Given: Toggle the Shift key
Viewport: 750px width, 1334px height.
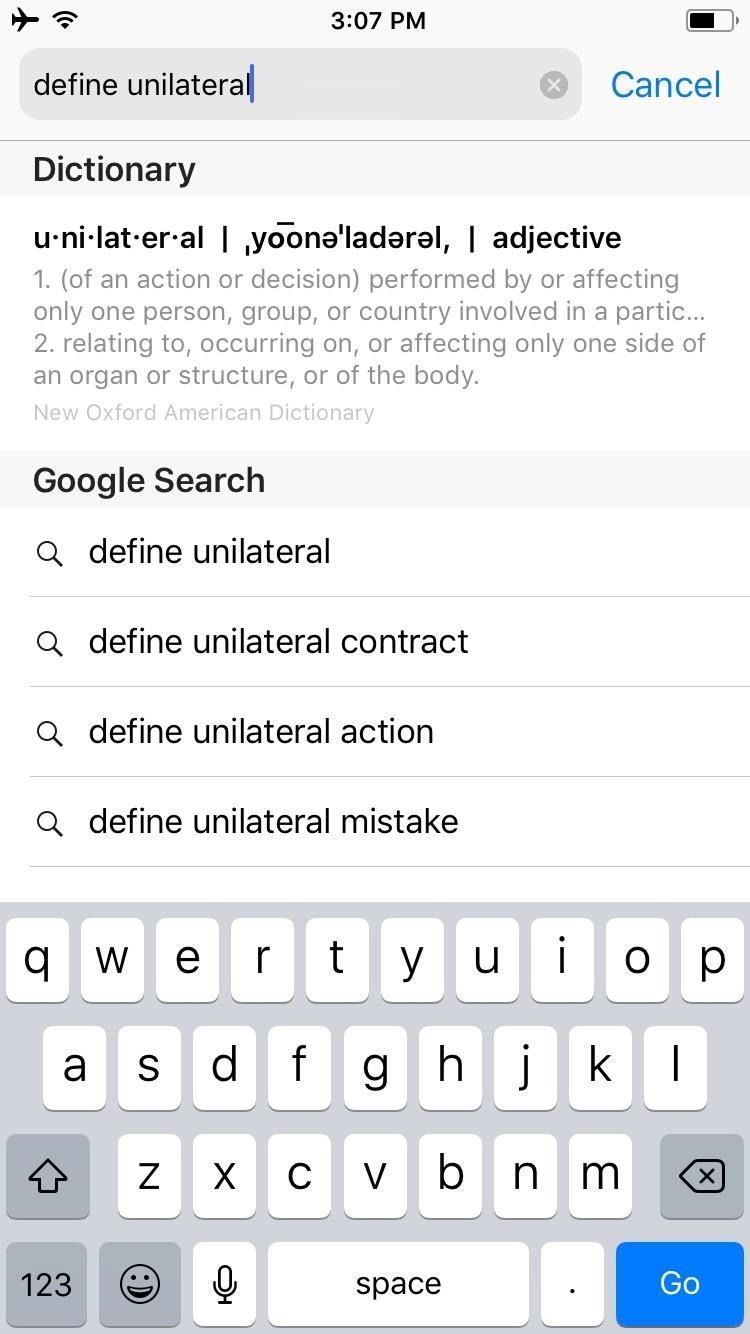Looking at the screenshot, I should [x=47, y=1177].
